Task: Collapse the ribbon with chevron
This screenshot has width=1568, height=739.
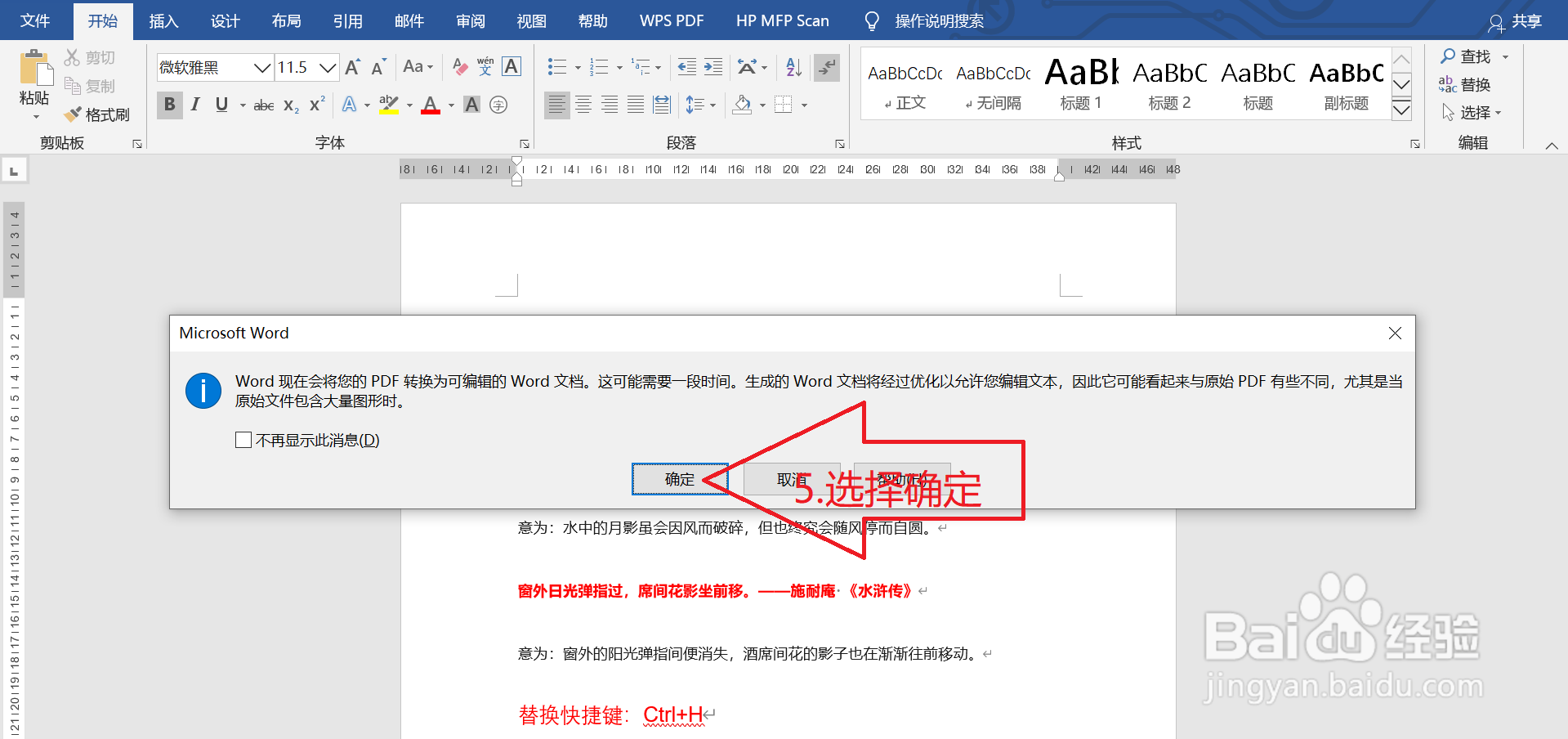Action: tap(1552, 146)
